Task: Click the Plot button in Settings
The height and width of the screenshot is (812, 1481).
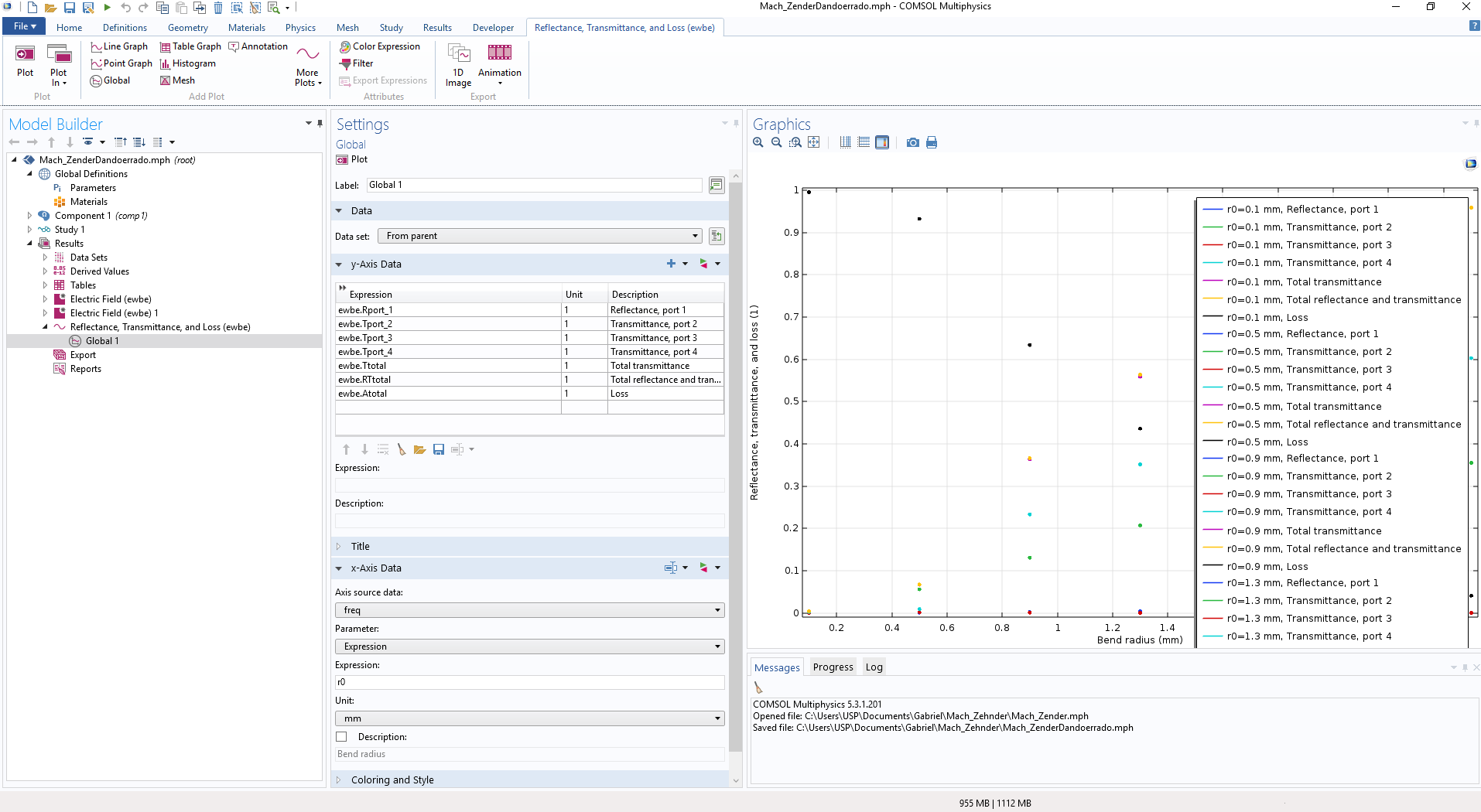Action: coord(352,159)
